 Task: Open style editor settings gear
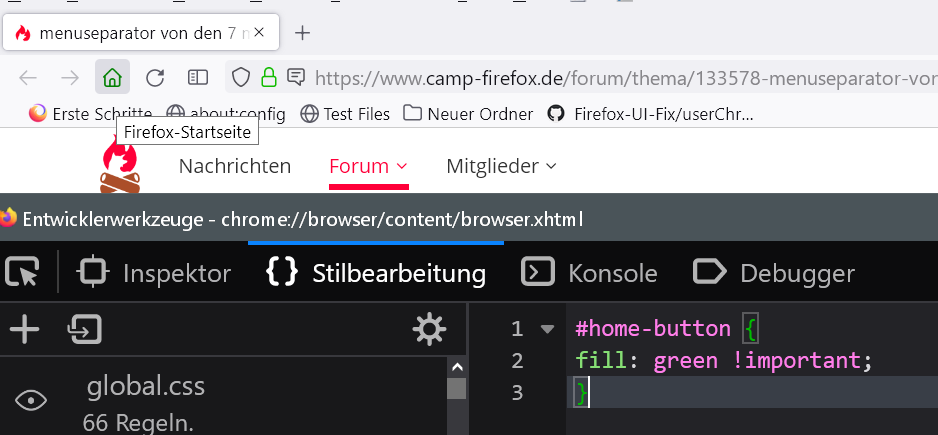coord(429,329)
